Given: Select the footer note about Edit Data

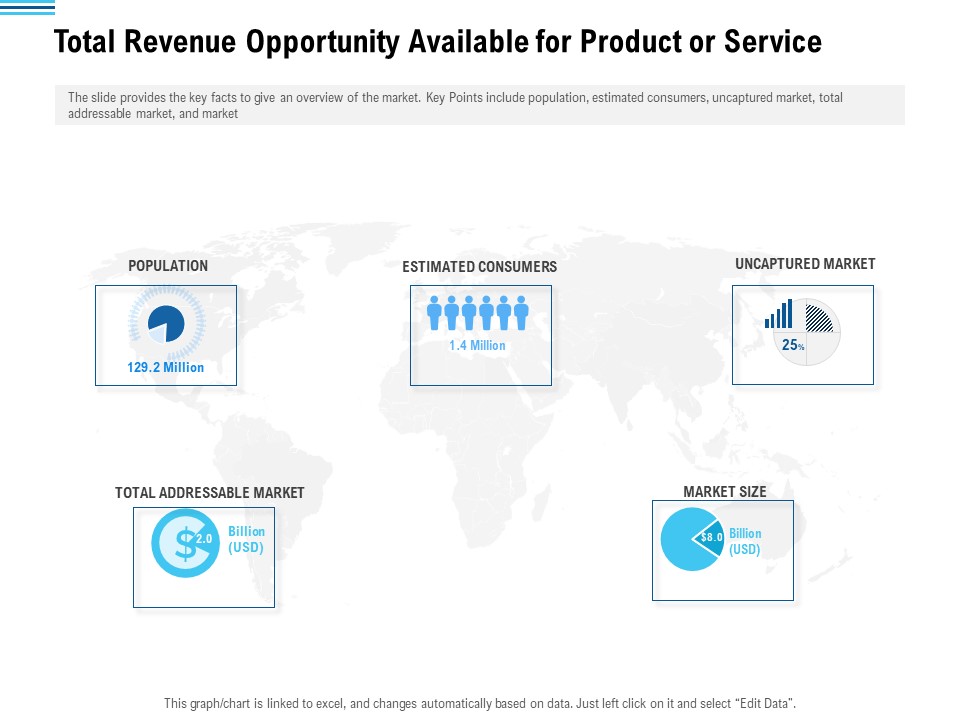Looking at the screenshot, I should tap(480, 703).
